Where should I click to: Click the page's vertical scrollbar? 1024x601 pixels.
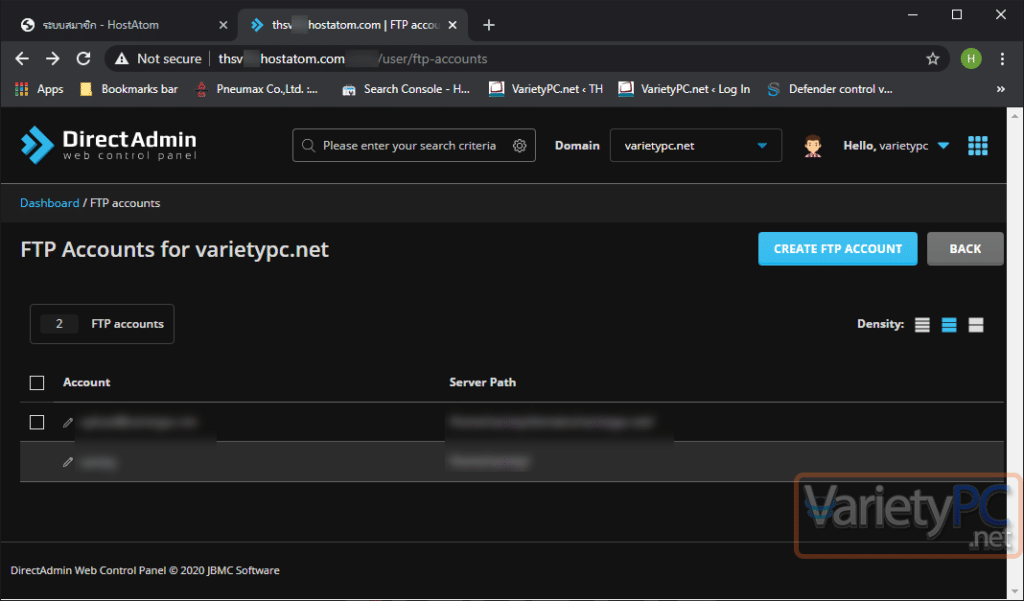pyautogui.click(x=1015, y=353)
